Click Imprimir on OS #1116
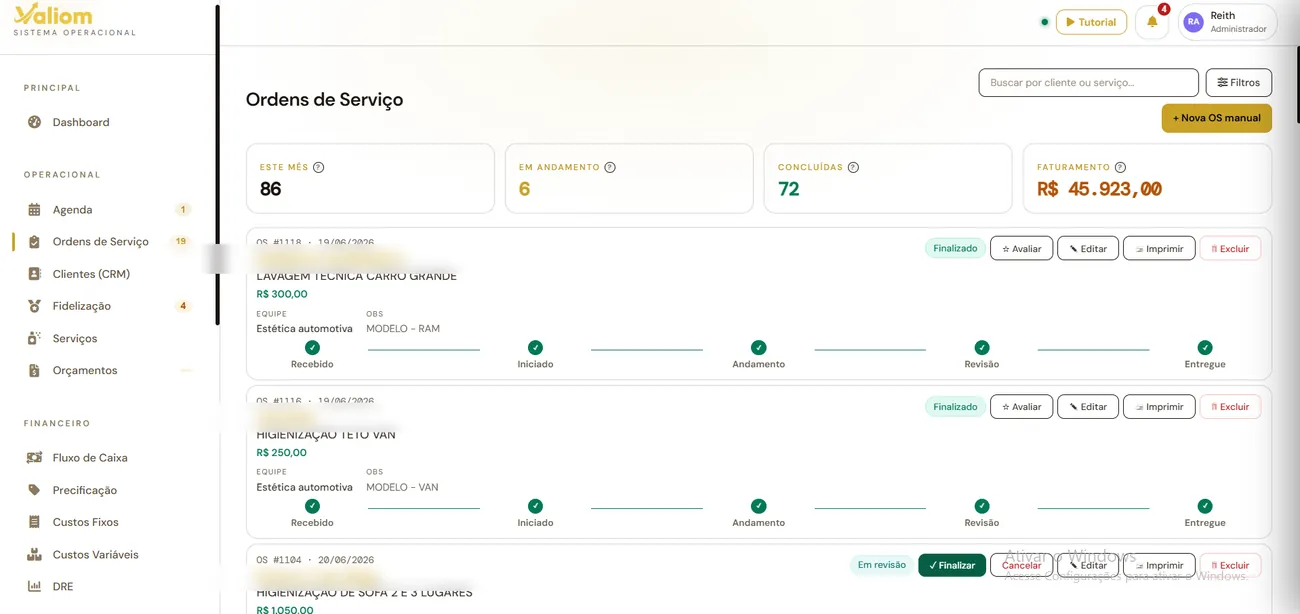The height and width of the screenshot is (614, 1300). pos(1159,407)
